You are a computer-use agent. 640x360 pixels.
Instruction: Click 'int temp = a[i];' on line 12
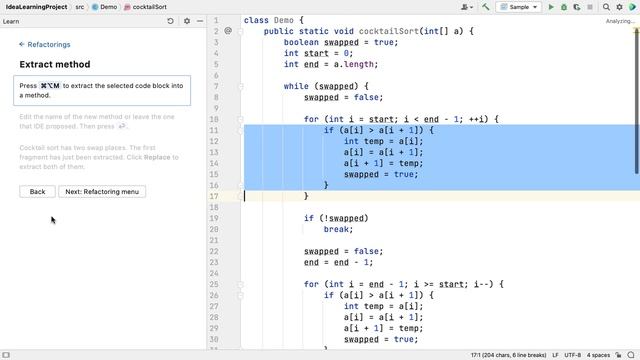pyautogui.click(x=383, y=142)
